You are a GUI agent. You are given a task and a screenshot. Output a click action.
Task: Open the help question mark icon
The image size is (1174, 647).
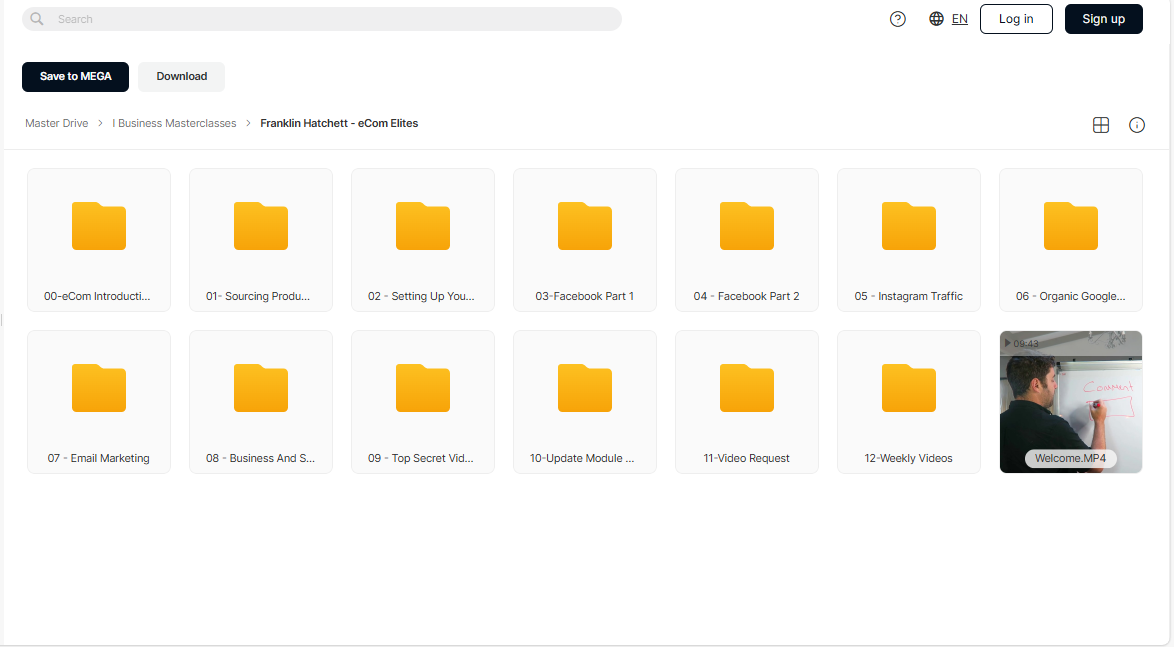898,19
